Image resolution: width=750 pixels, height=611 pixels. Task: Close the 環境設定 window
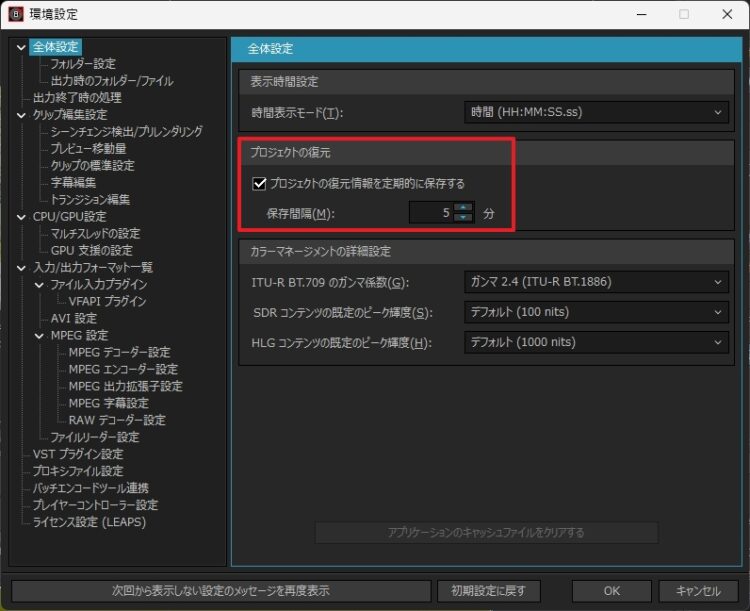[727, 14]
